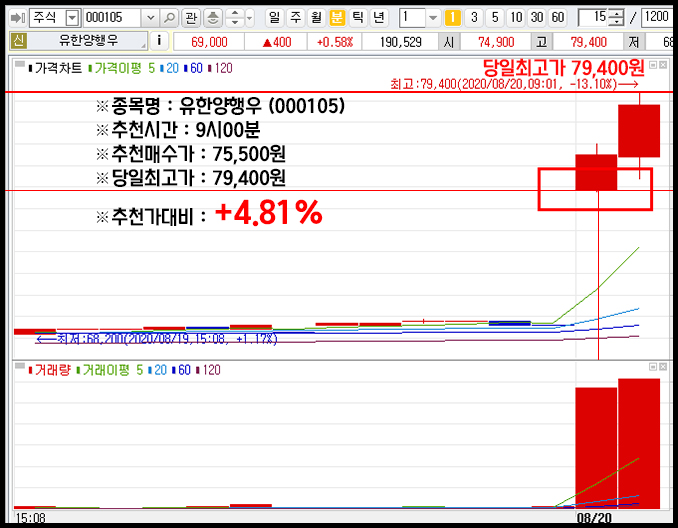Click the price change ▲400
The width and height of the screenshot is (678, 528).
tap(276, 42)
